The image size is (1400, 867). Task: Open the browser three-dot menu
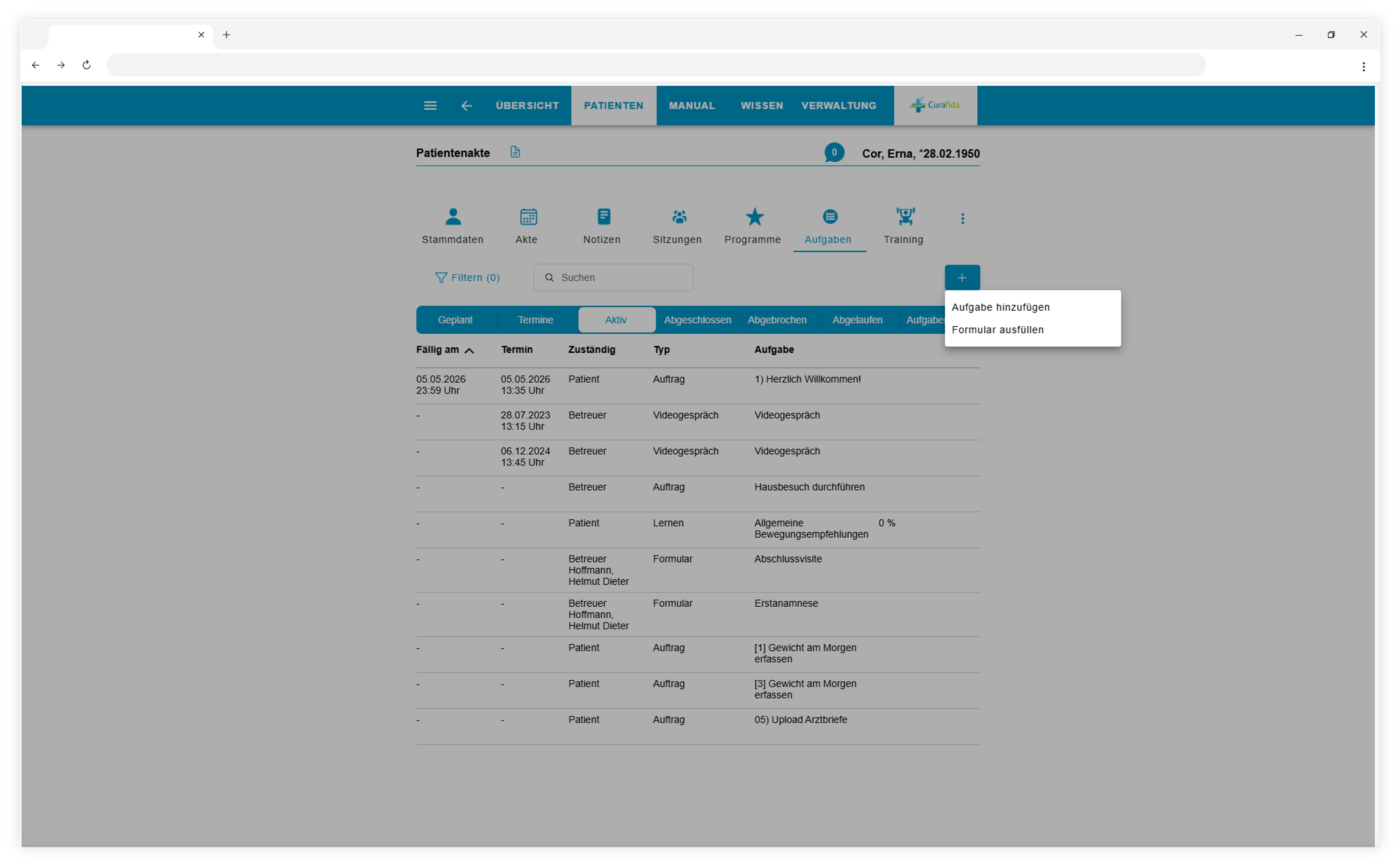point(1363,67)
